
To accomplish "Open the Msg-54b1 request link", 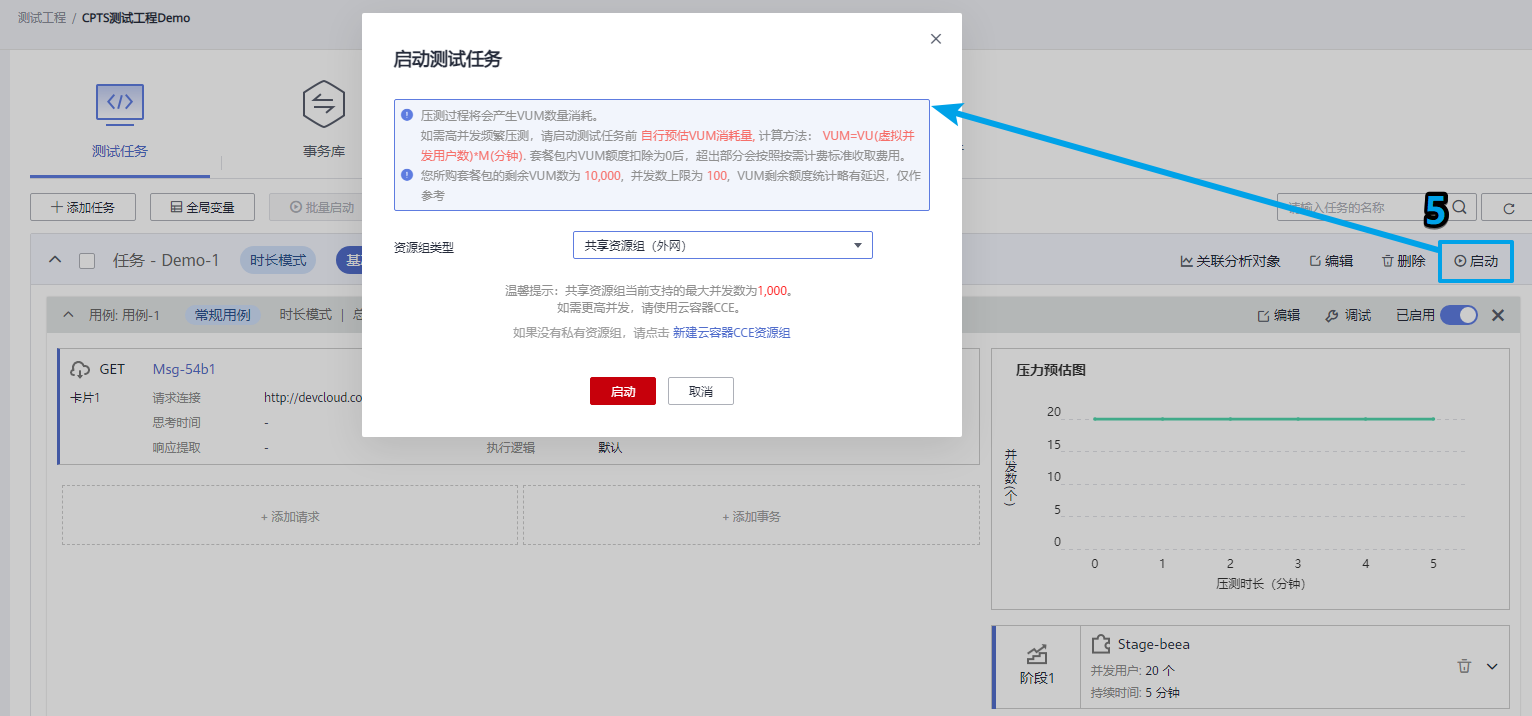I will 184,369.
